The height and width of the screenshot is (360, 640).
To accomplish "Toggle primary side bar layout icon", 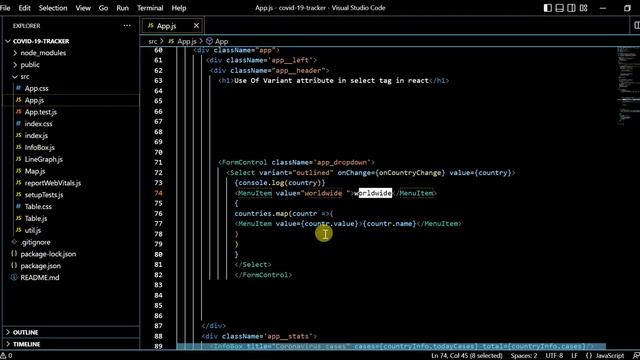I will 547,8.
